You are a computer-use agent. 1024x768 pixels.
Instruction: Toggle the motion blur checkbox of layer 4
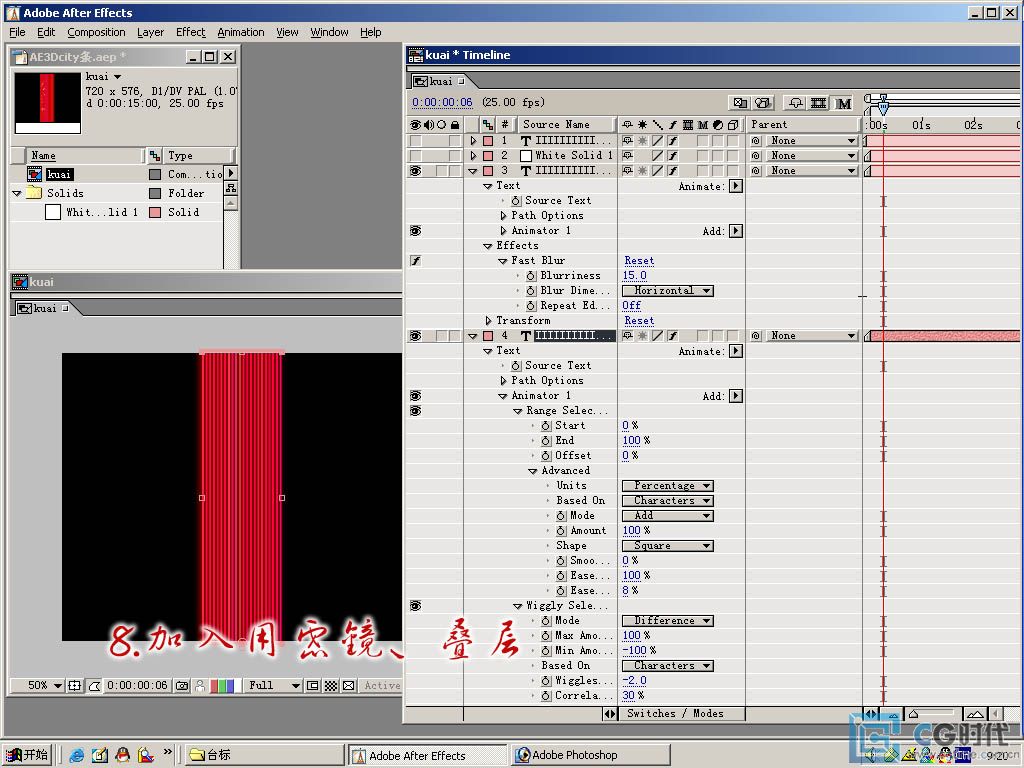coord(702,336)
